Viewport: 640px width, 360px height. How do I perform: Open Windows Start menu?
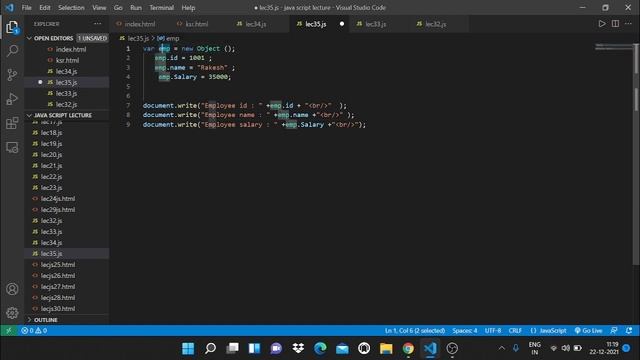[188, 349]
